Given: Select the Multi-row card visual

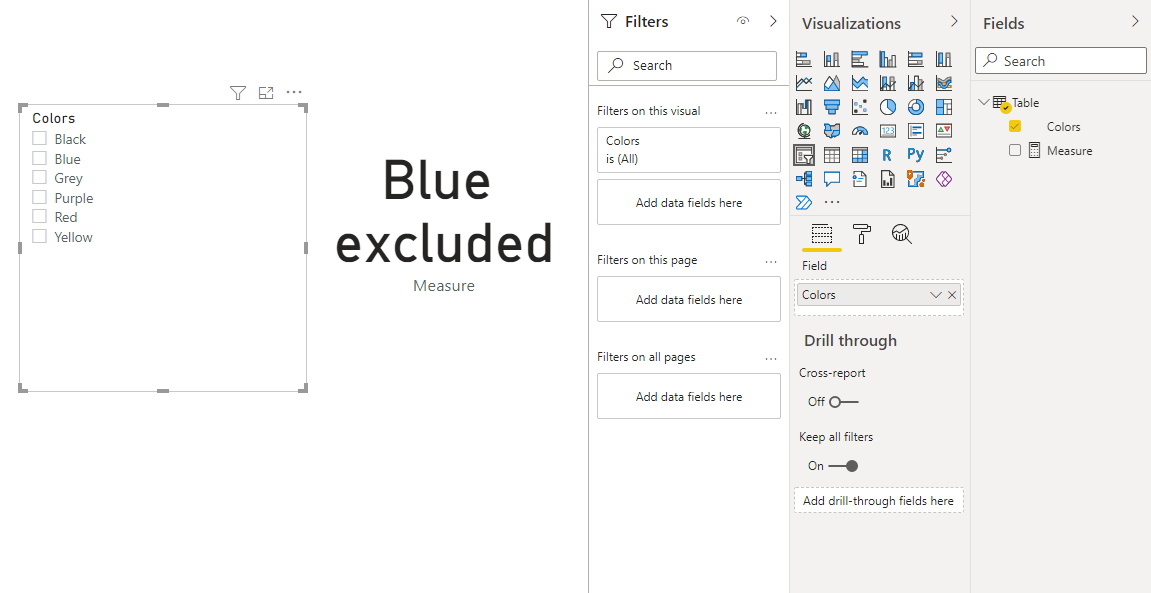Looking at the screenshot, I should 915,131.
